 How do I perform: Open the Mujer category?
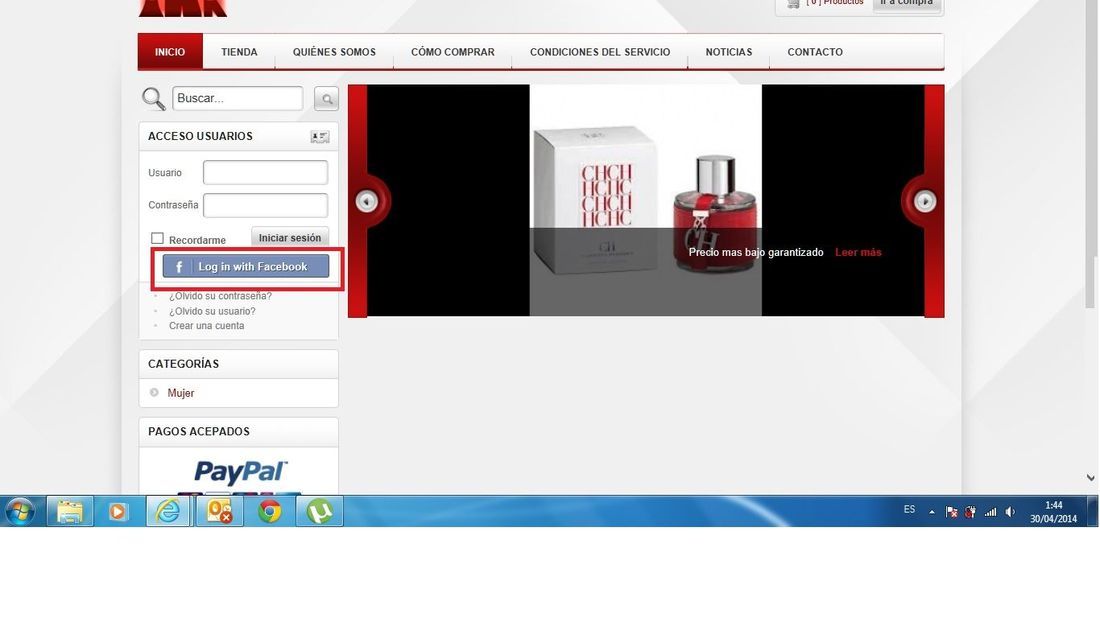pos(180,394)
